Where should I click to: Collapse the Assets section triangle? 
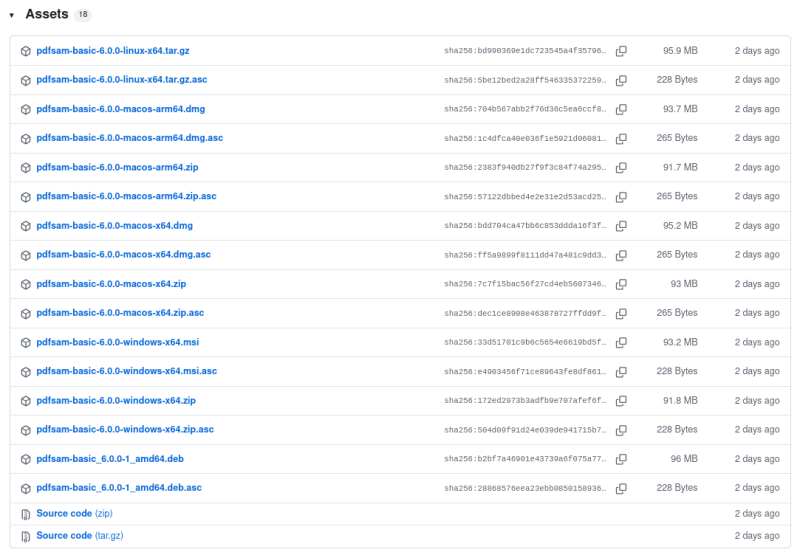pos(11,15)
